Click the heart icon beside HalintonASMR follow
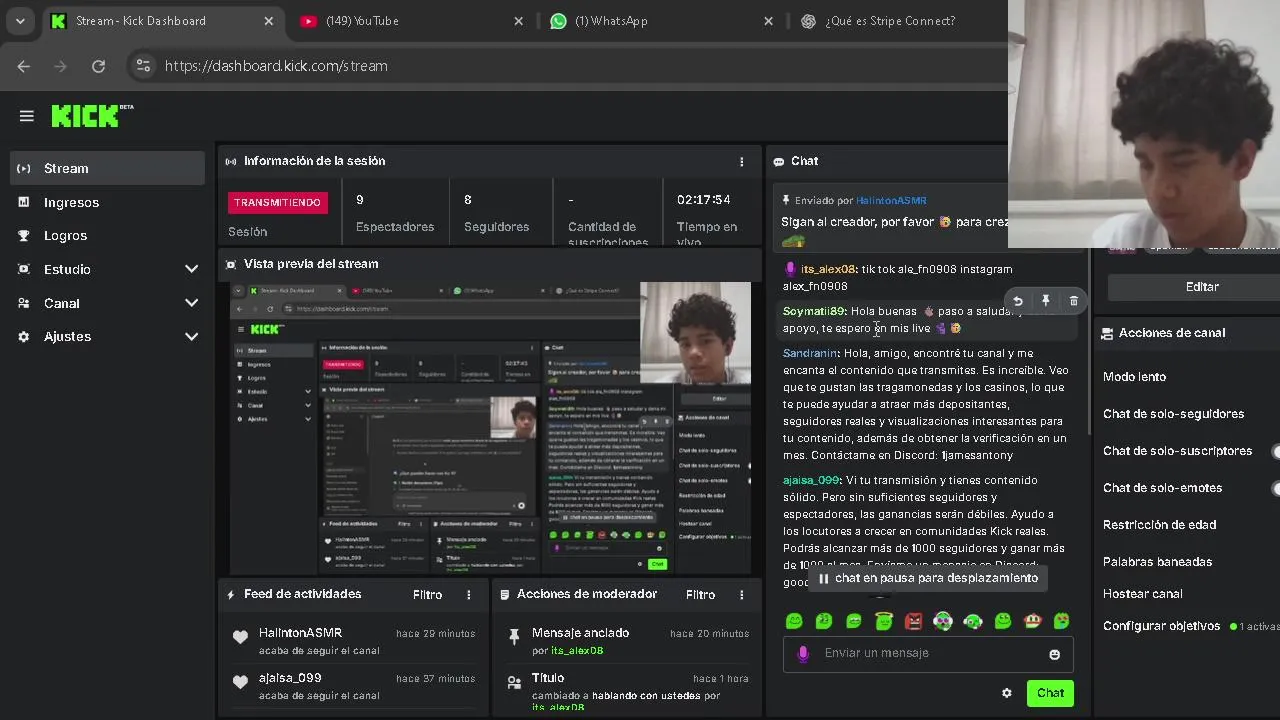The image size is (1280, 720). 240,637
